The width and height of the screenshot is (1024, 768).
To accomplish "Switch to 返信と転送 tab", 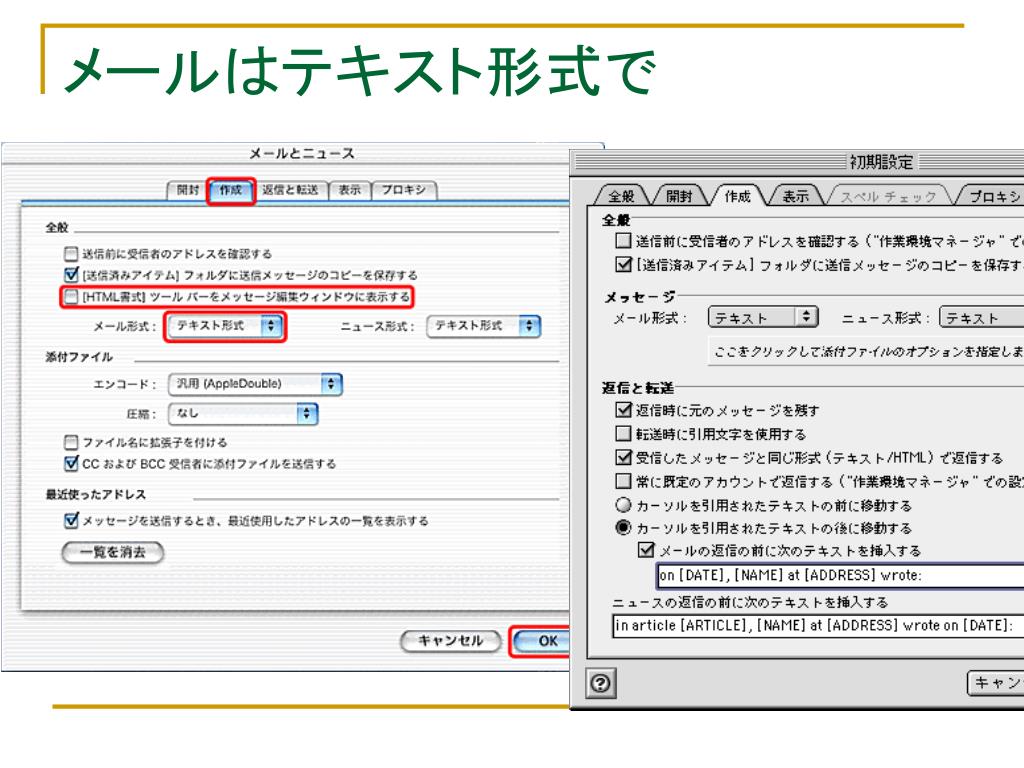I will pyautogui.click(x=290, y=190).
